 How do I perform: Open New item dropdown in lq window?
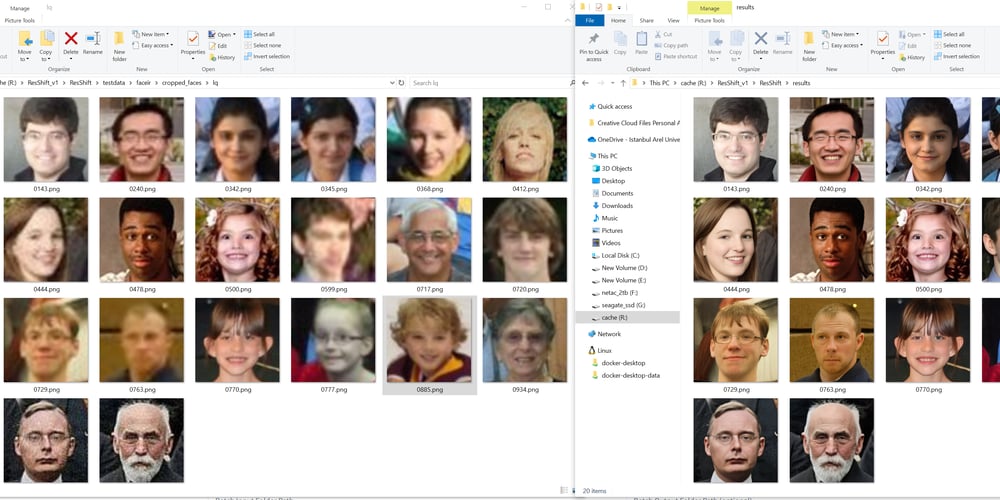(150, 34)
